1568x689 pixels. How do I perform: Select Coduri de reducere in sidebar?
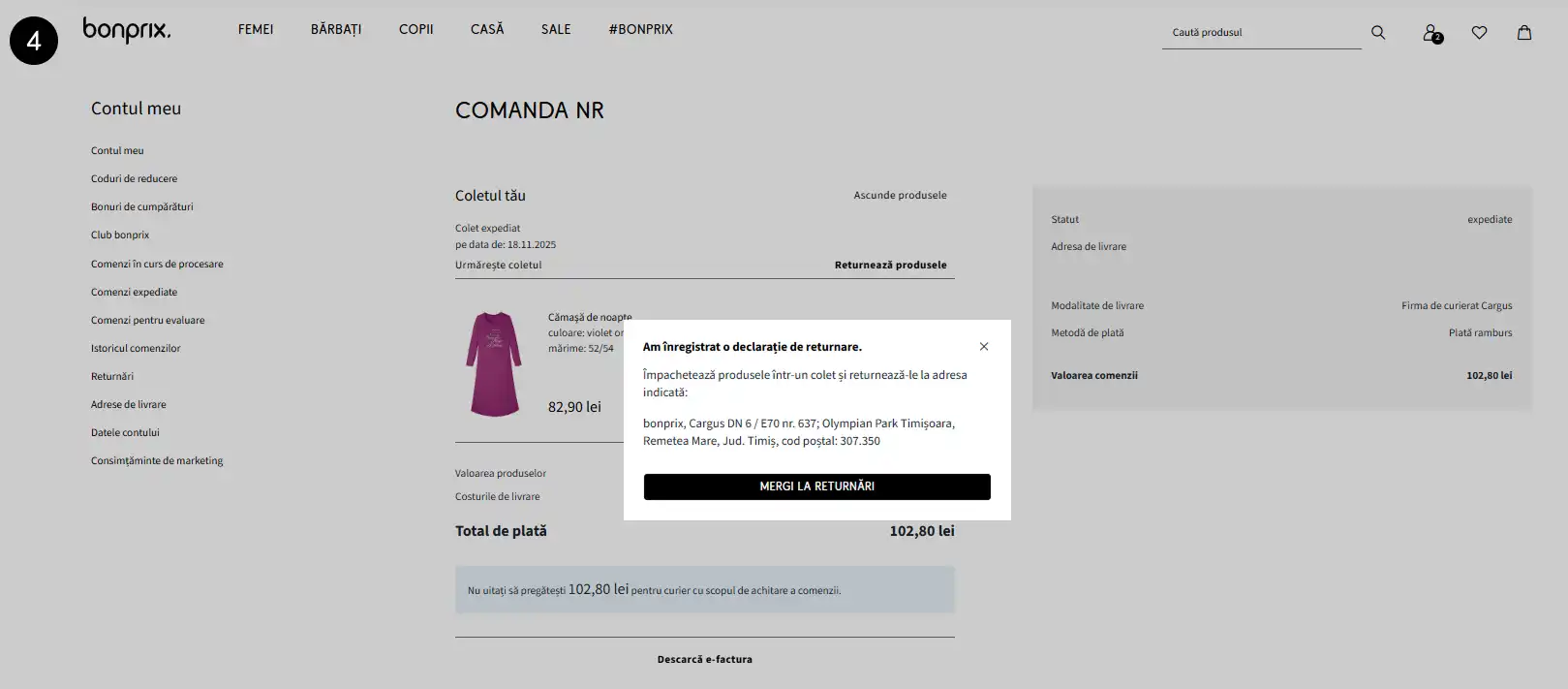pyautogui.click(x=134, y=179)
